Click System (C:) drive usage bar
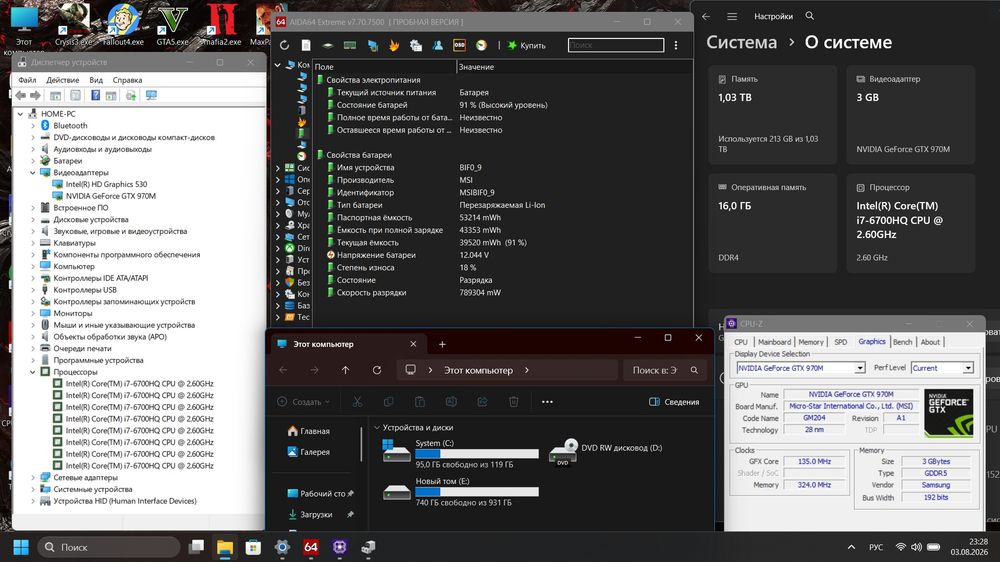The image size is (1000, 562). 476,454
